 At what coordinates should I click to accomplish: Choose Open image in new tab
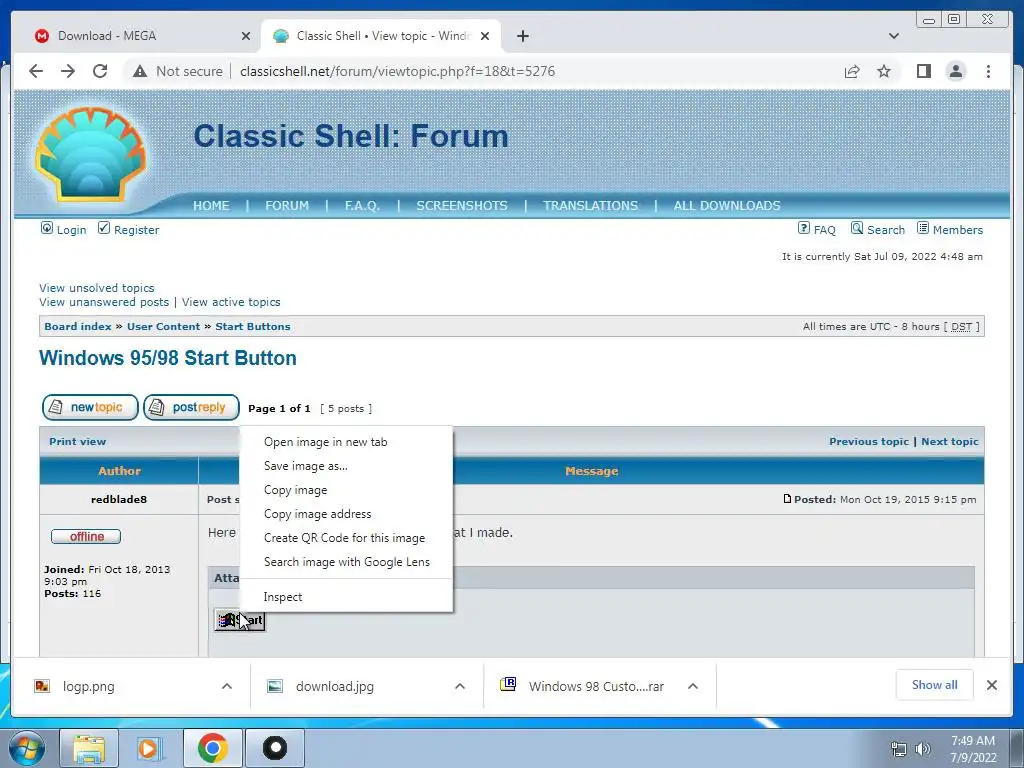(x=346, y=442)
